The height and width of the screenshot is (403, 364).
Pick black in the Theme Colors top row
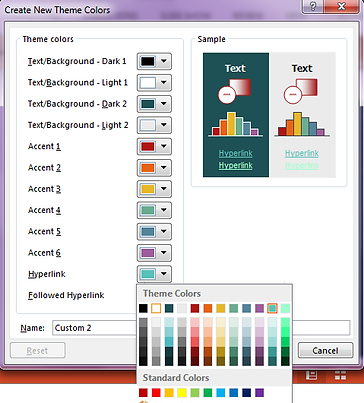[x=143, y=308]
